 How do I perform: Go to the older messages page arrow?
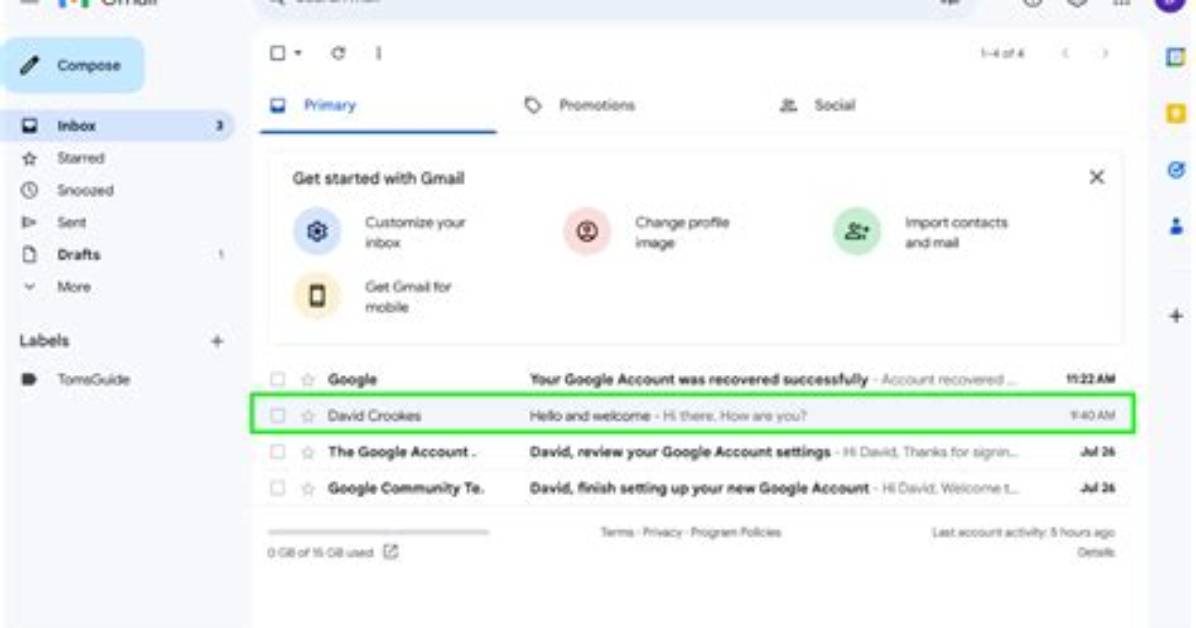1105,53
